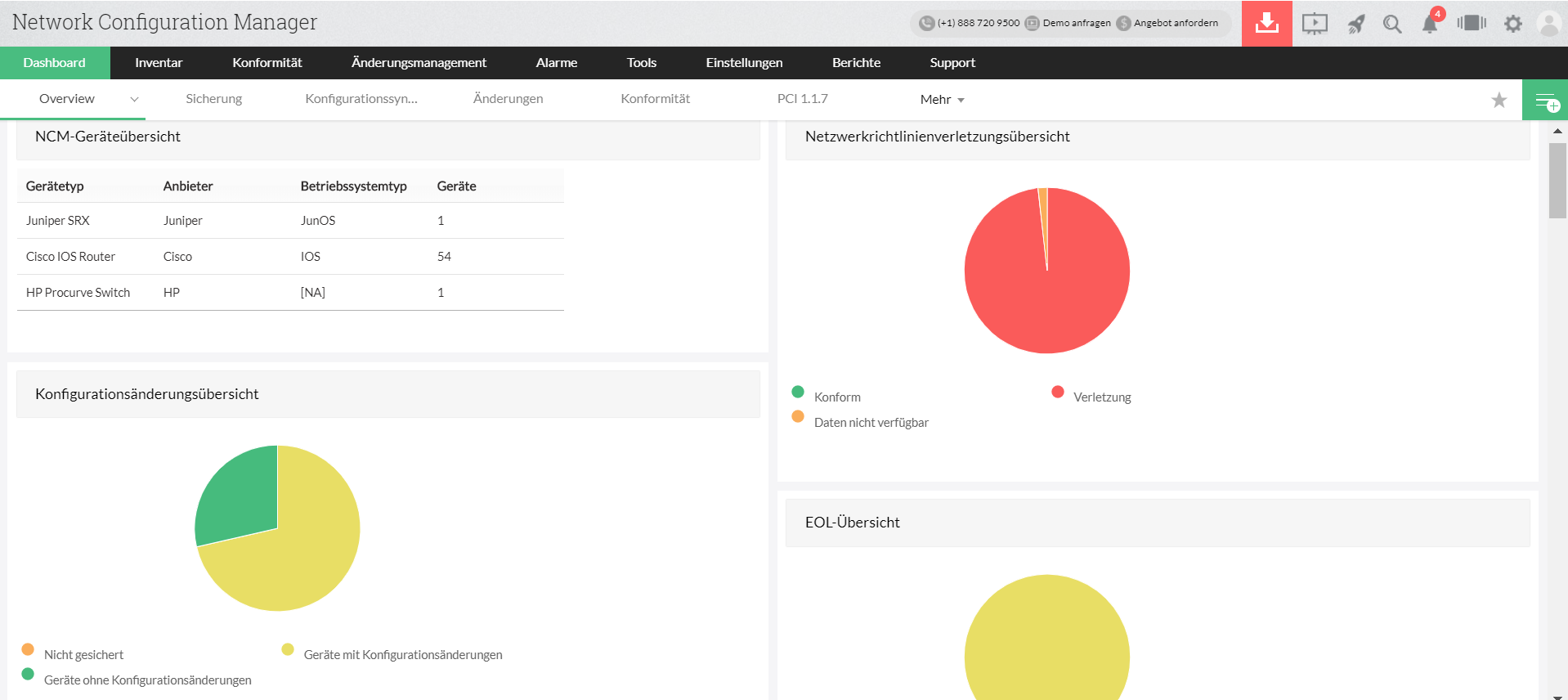Toggle Geräte ohne Konfigurationsänderungen legend entry
This screenshot has width=1568, height=700.
point(137,679)
